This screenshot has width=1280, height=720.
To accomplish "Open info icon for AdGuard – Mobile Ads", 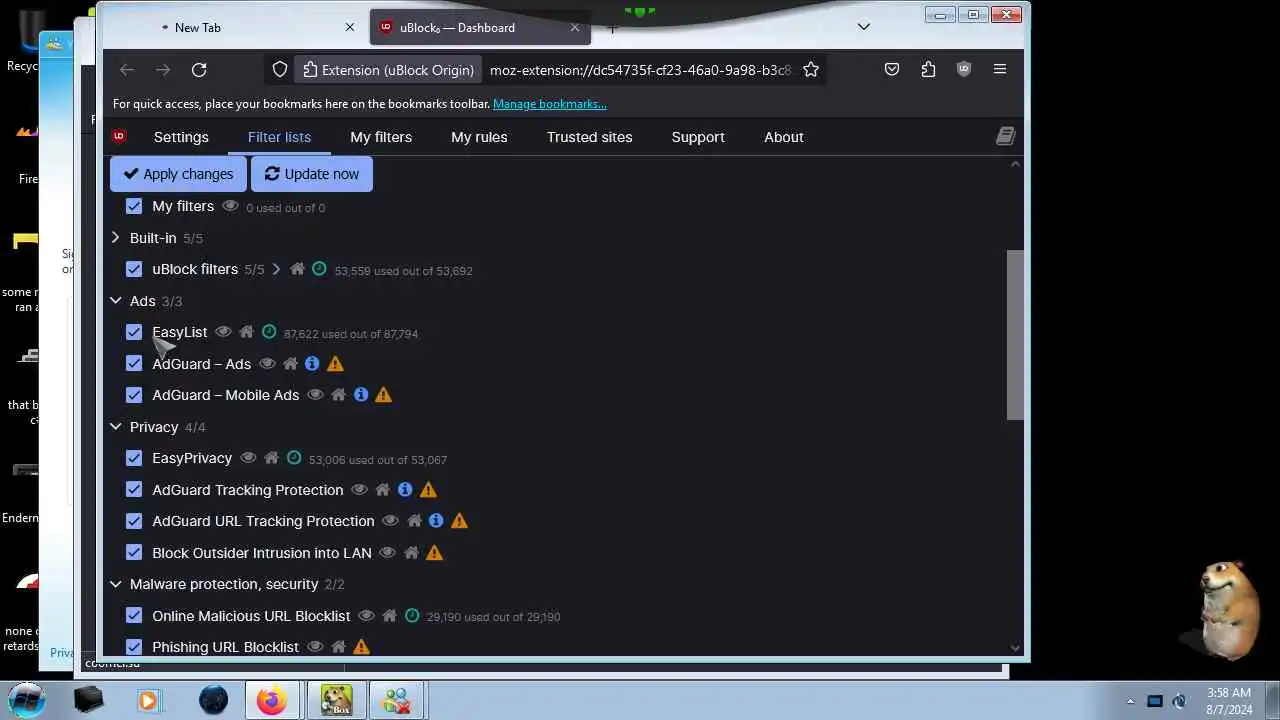I will click(361, 395).
